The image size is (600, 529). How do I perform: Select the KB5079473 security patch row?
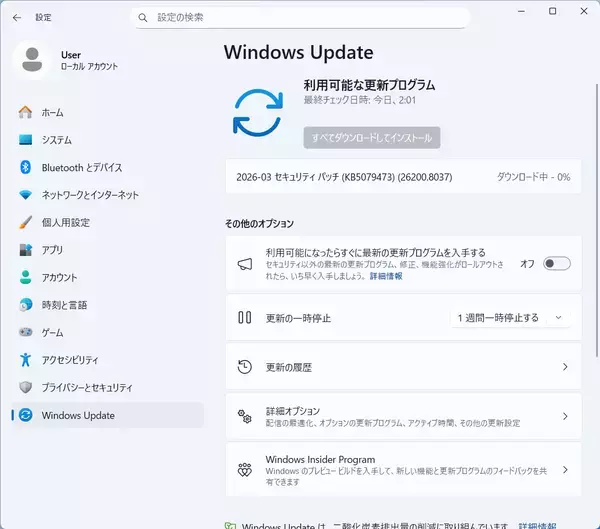pos(403,177)
